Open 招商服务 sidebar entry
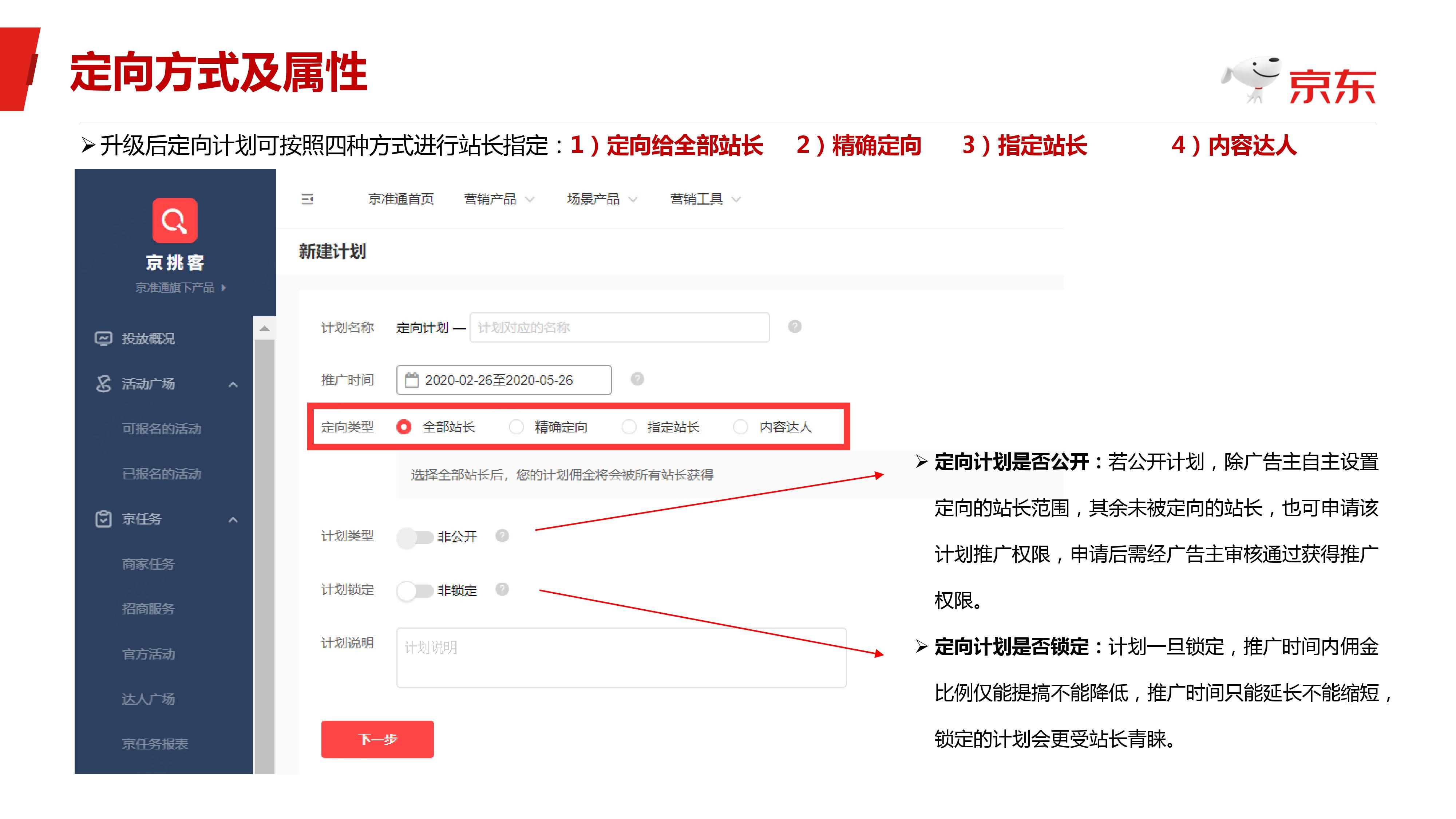 (x=148, y=609)
